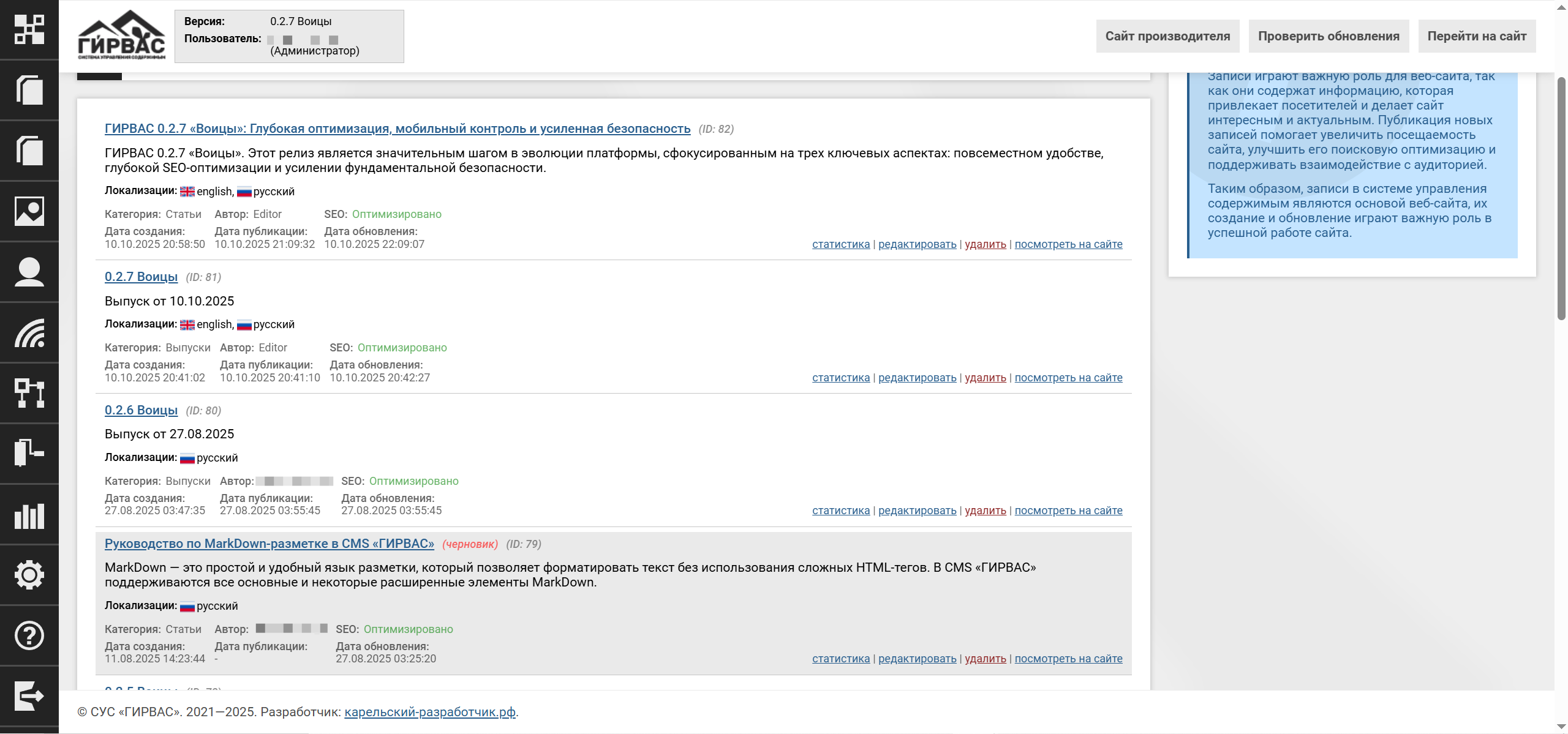Click удалить for the 0.2.6 Воицы record
Image resolution: width=1568 pixels, height=734 pixels.
click(985, 511)
